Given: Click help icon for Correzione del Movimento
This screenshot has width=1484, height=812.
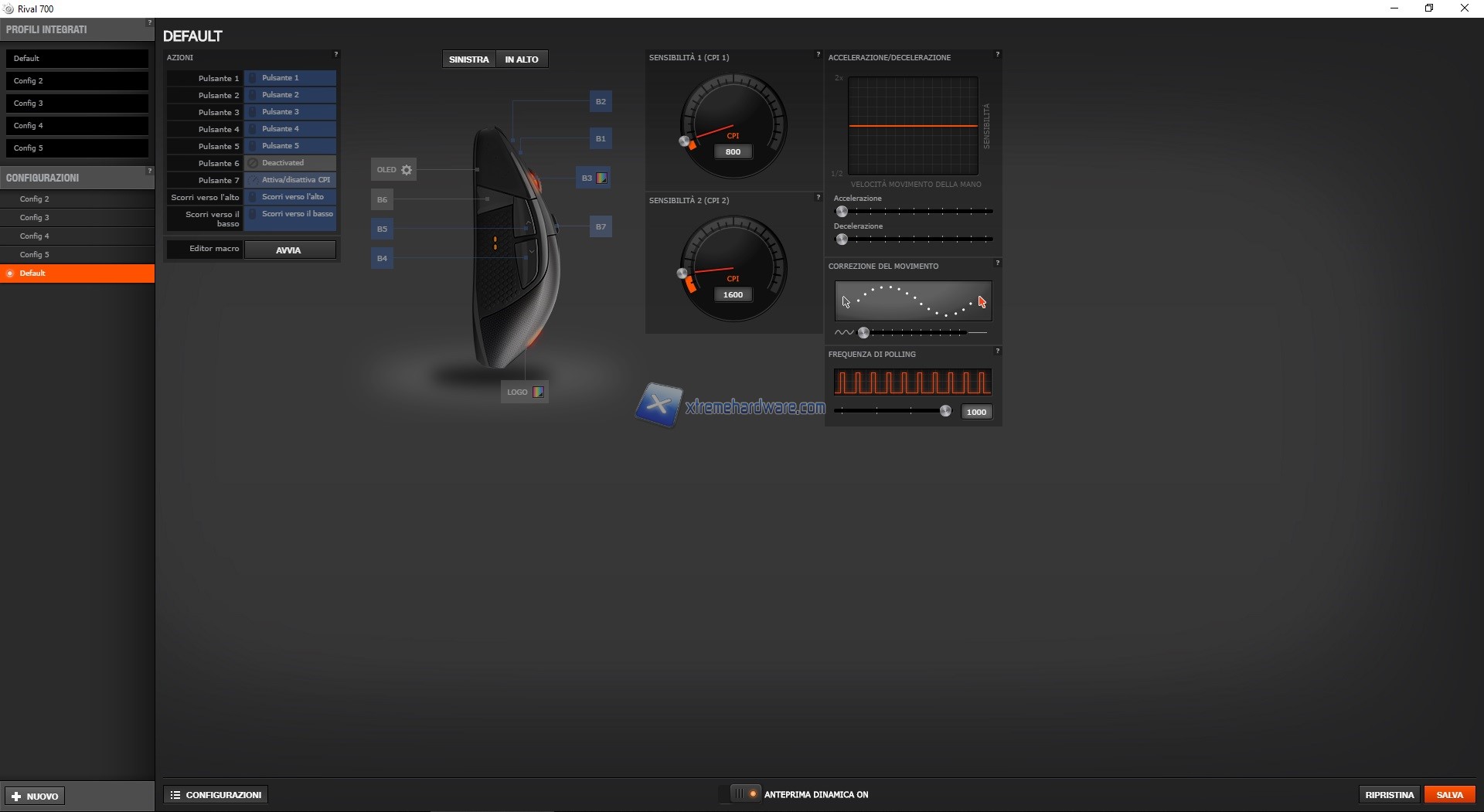Looking at the screenshot, I should [997, 263].
